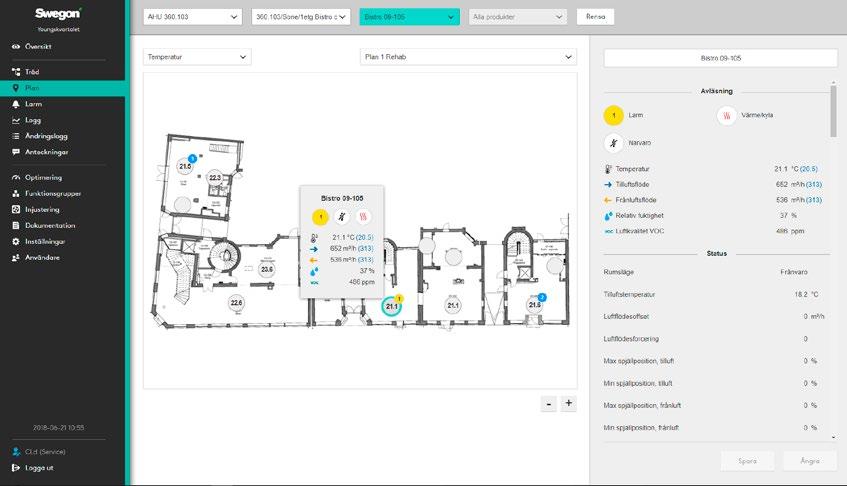Open the Träd tree view
Screen dimensions: 847x486
coord(32,72)
